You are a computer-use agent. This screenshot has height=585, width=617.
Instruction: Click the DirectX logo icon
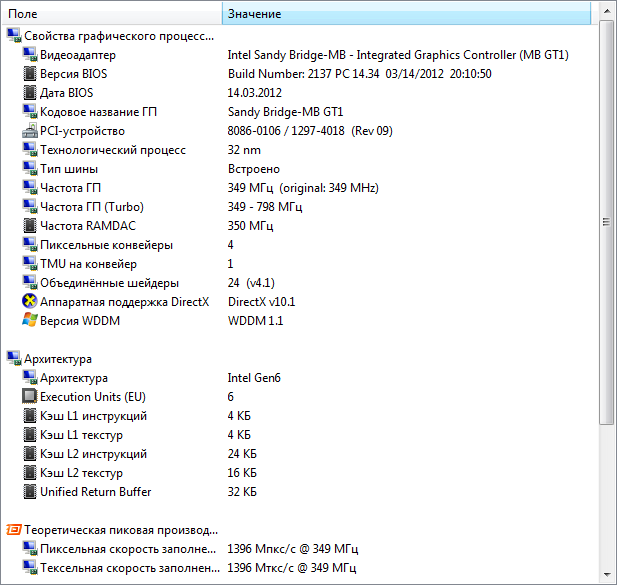30,301
